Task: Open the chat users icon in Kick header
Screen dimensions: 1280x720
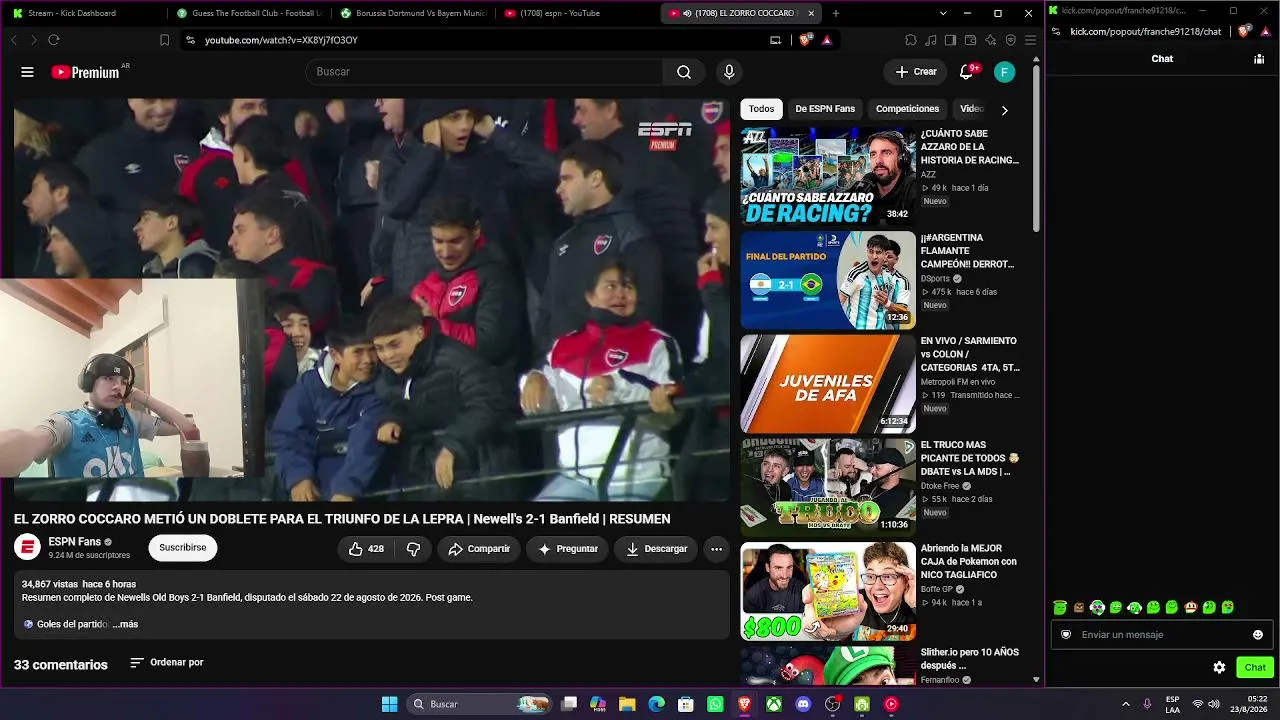Action: [x=1259, y=59]
